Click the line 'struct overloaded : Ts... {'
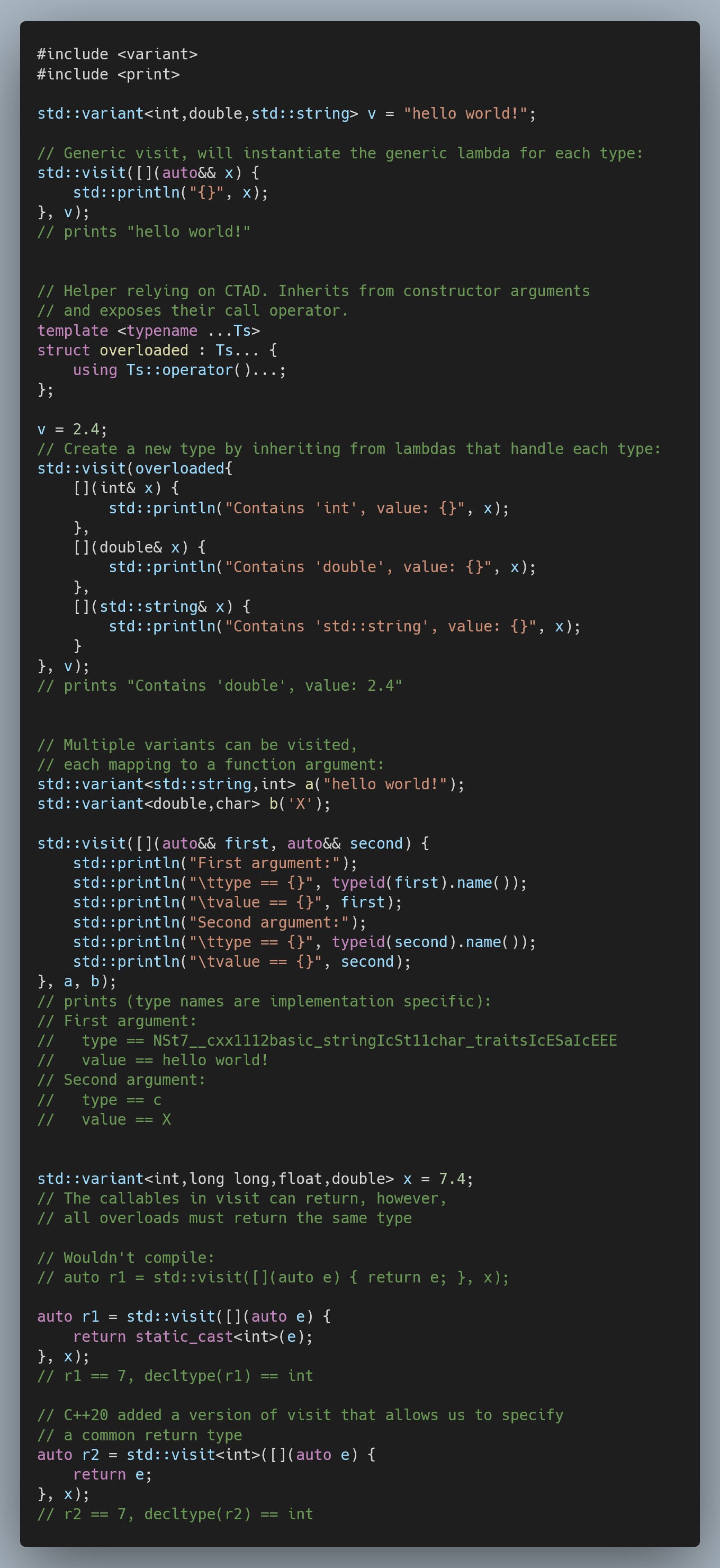This screenshot has width=720, height=1568. point(158,350)
